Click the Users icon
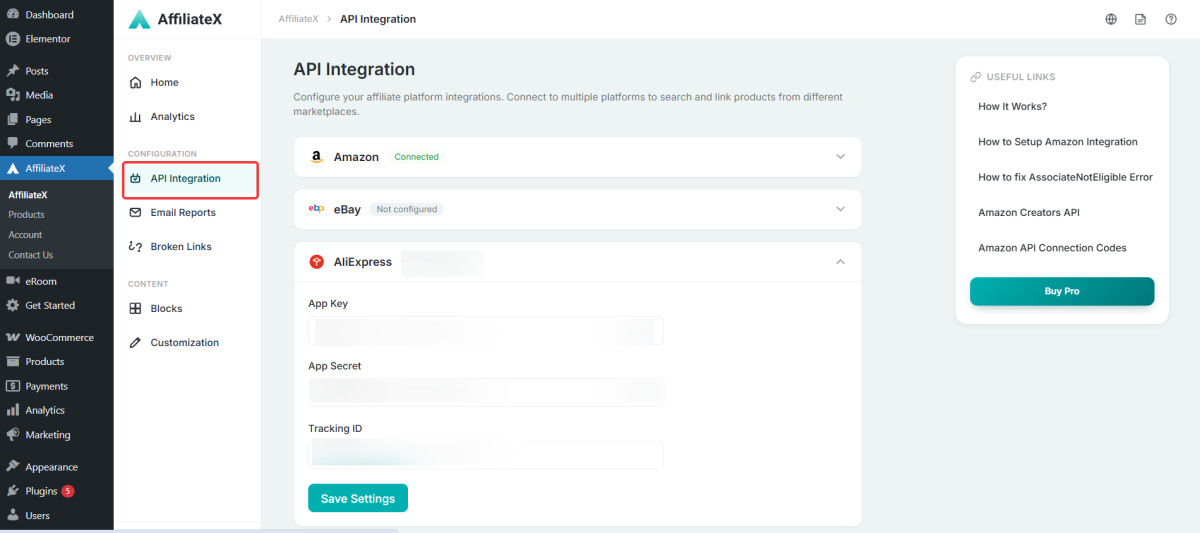Viewport: 1200px width, 533px height. pos(13,516)
